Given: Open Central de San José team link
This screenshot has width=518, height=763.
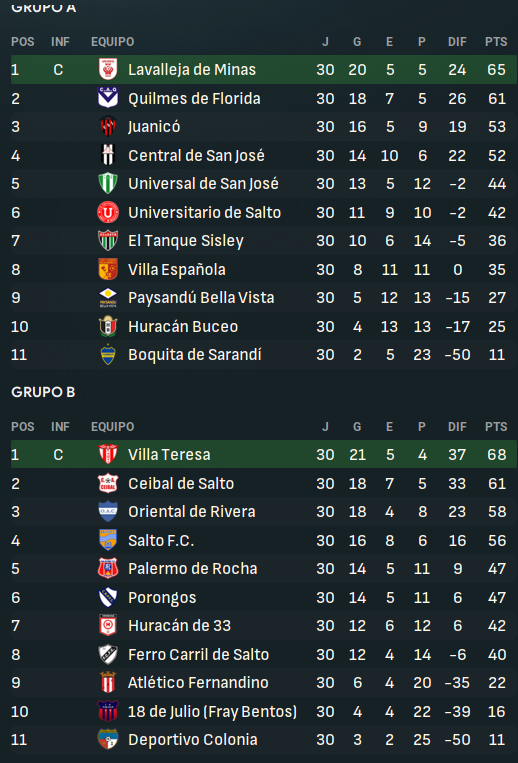Looking at the screenshot, I should [196, 156].
